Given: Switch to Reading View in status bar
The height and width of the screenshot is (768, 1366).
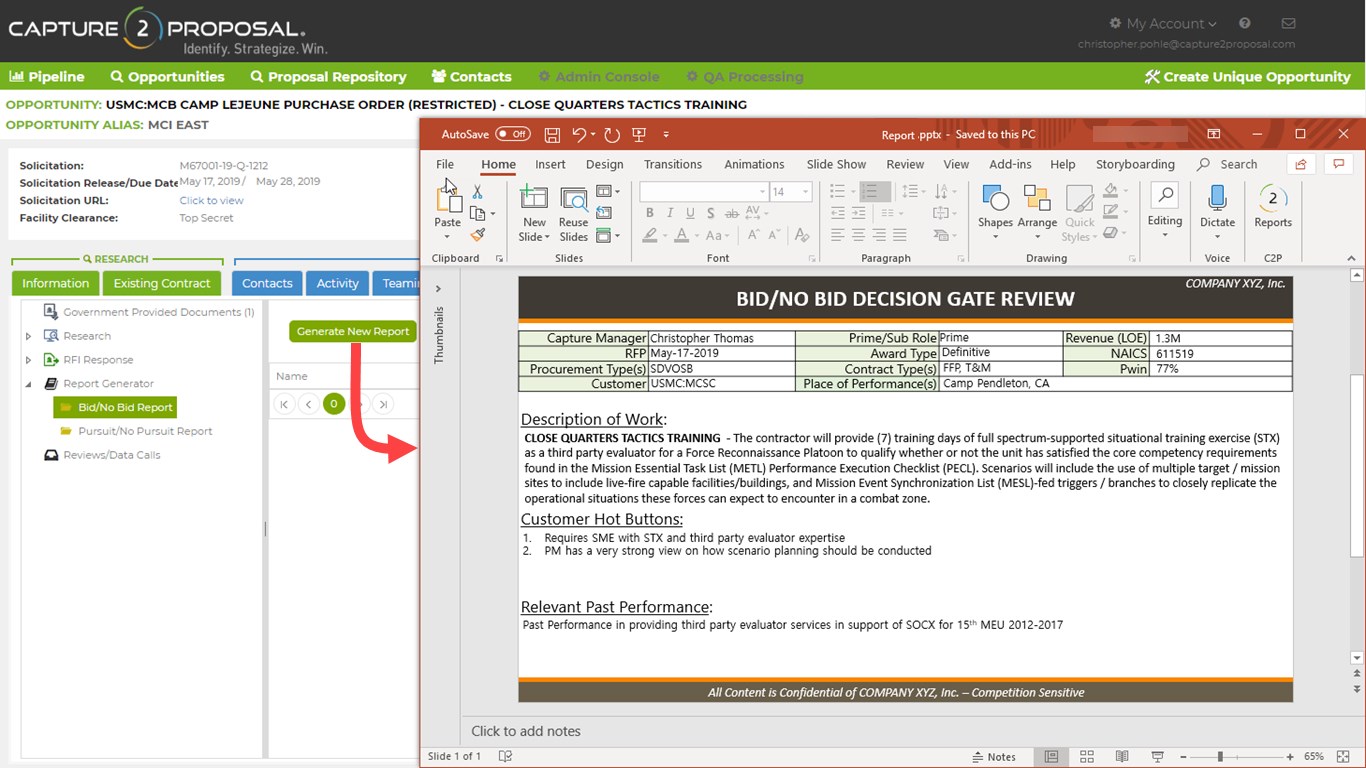Looking at the screenshot, I should tap(1122, 757).
